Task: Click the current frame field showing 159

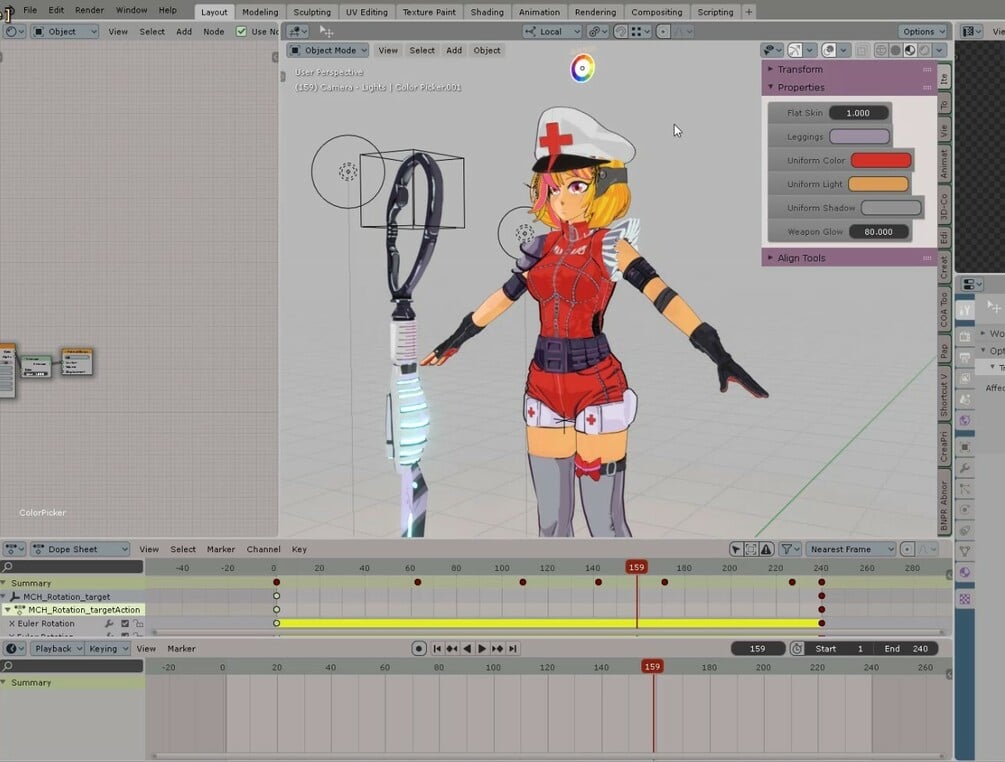Action: click(x=758, y=649)
